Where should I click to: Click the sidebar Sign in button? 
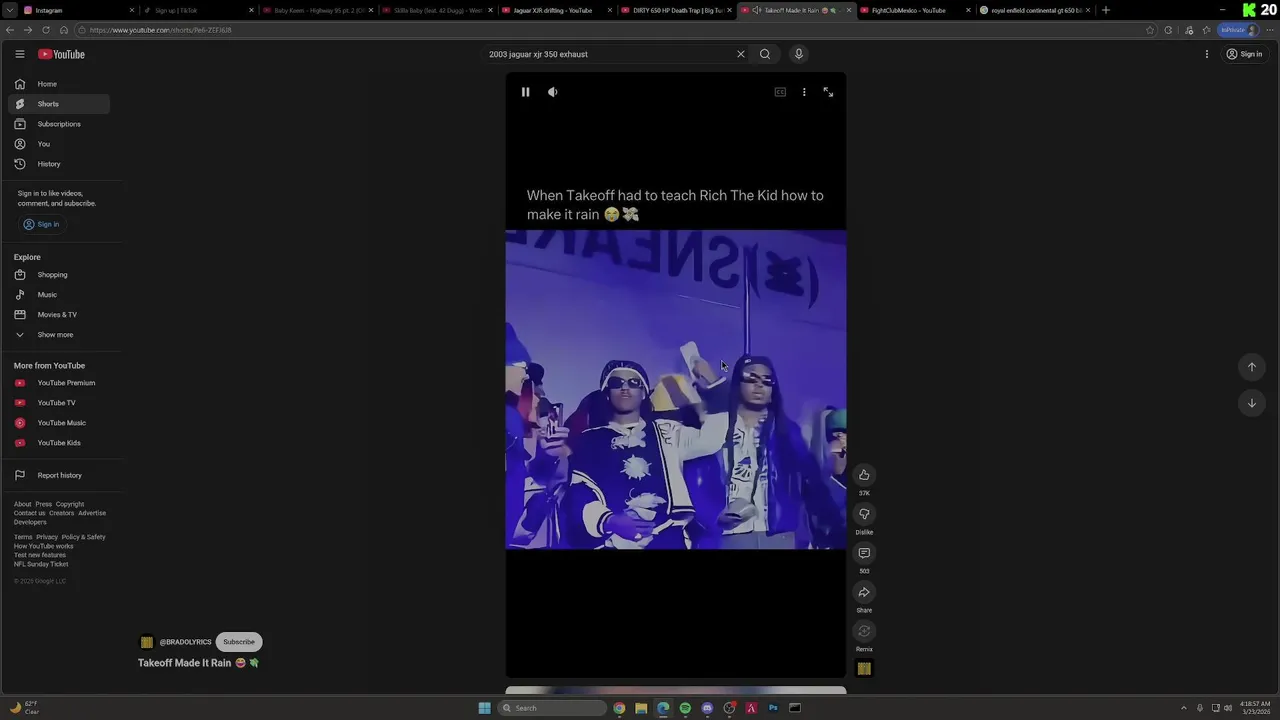[42, 224]
